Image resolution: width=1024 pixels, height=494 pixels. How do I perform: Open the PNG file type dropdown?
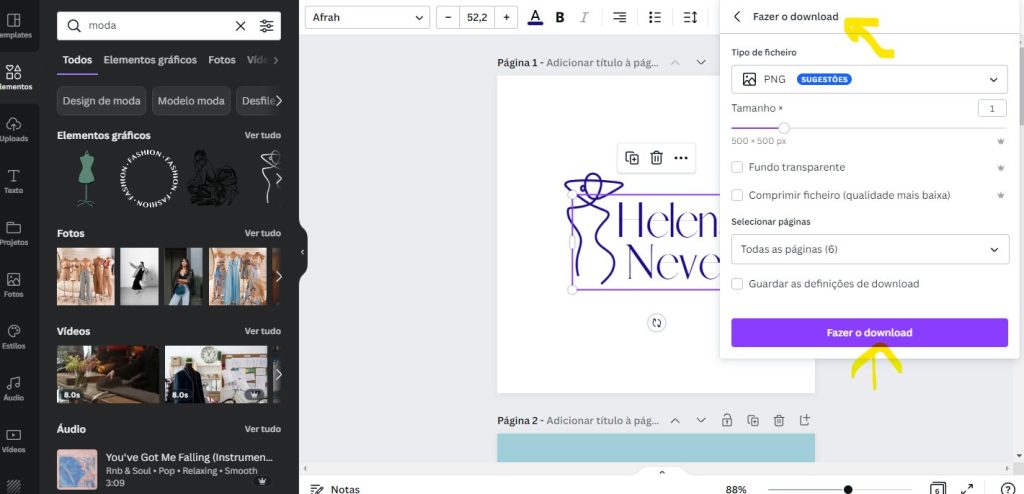[869, 80]
